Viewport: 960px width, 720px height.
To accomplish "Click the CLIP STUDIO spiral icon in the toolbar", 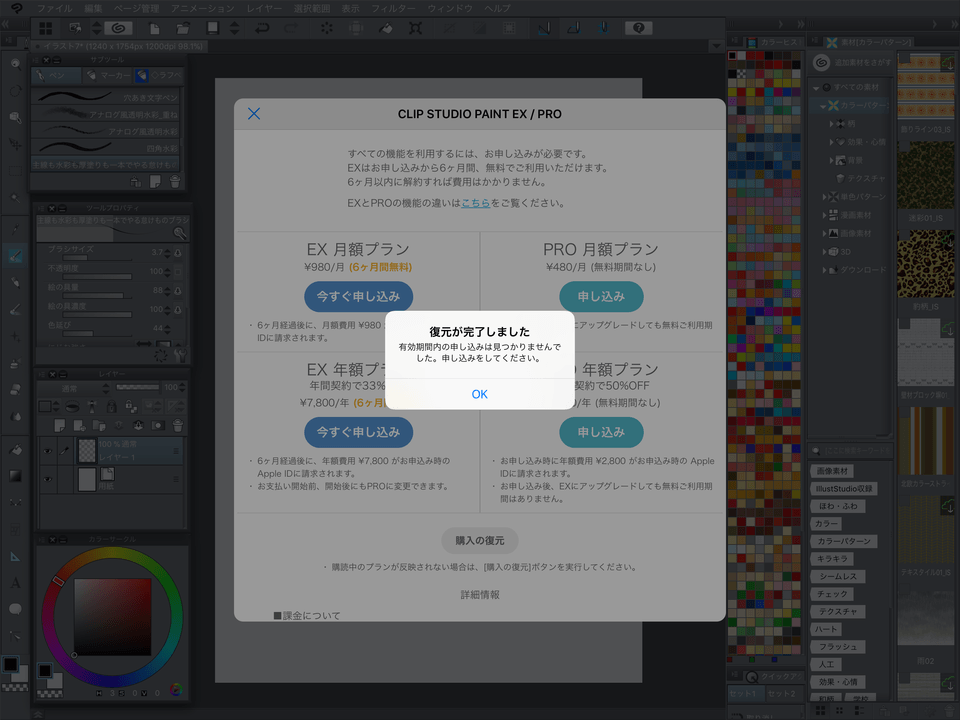I will (118, 28).
